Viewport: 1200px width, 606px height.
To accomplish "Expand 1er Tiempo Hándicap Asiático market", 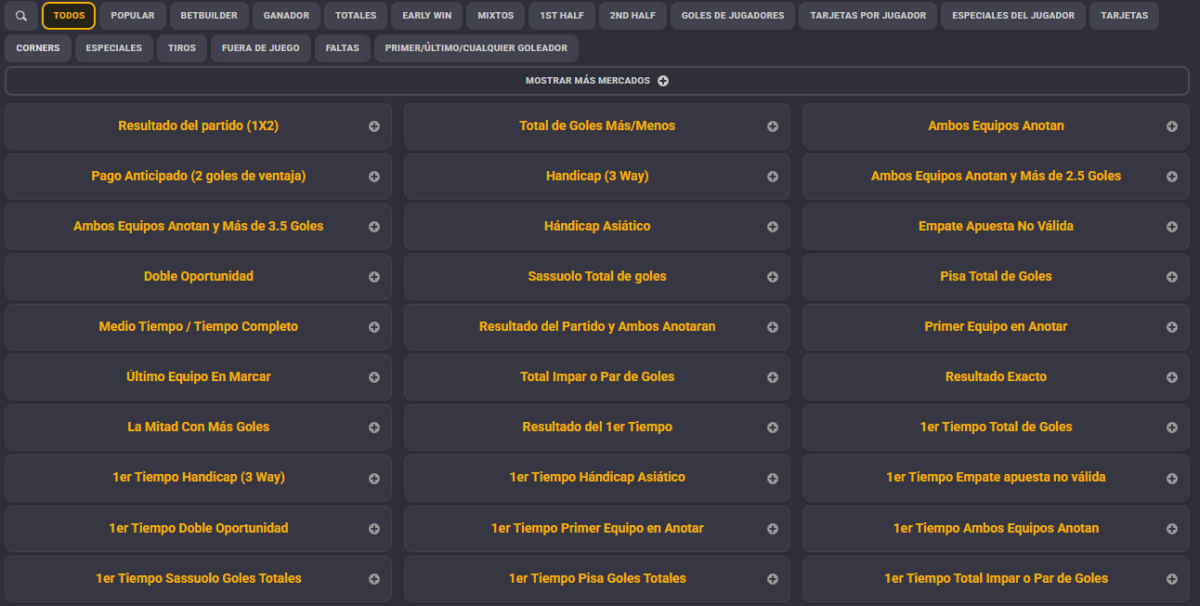I will [x=597, y=477].
